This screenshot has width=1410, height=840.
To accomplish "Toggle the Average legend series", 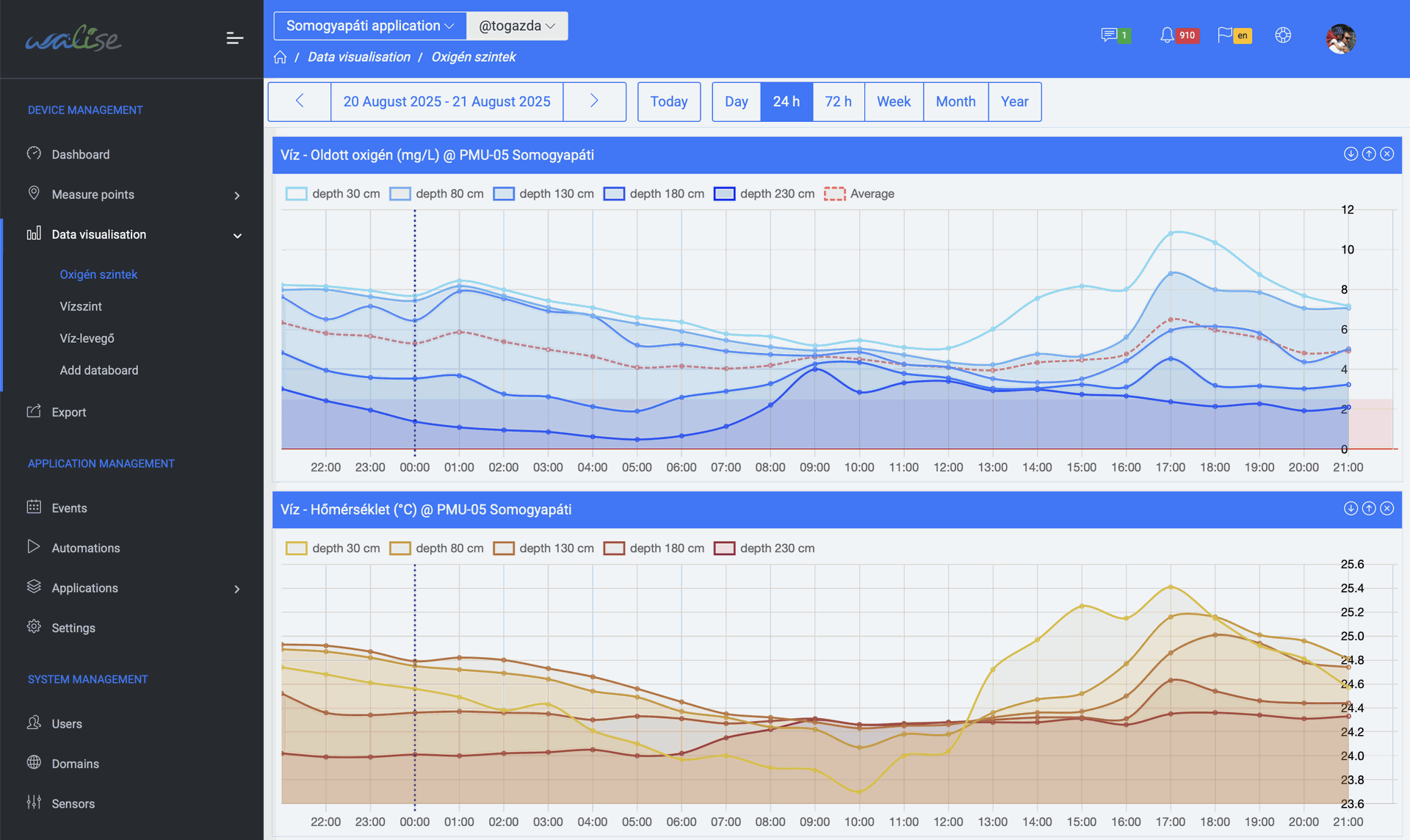I will 859,194.
